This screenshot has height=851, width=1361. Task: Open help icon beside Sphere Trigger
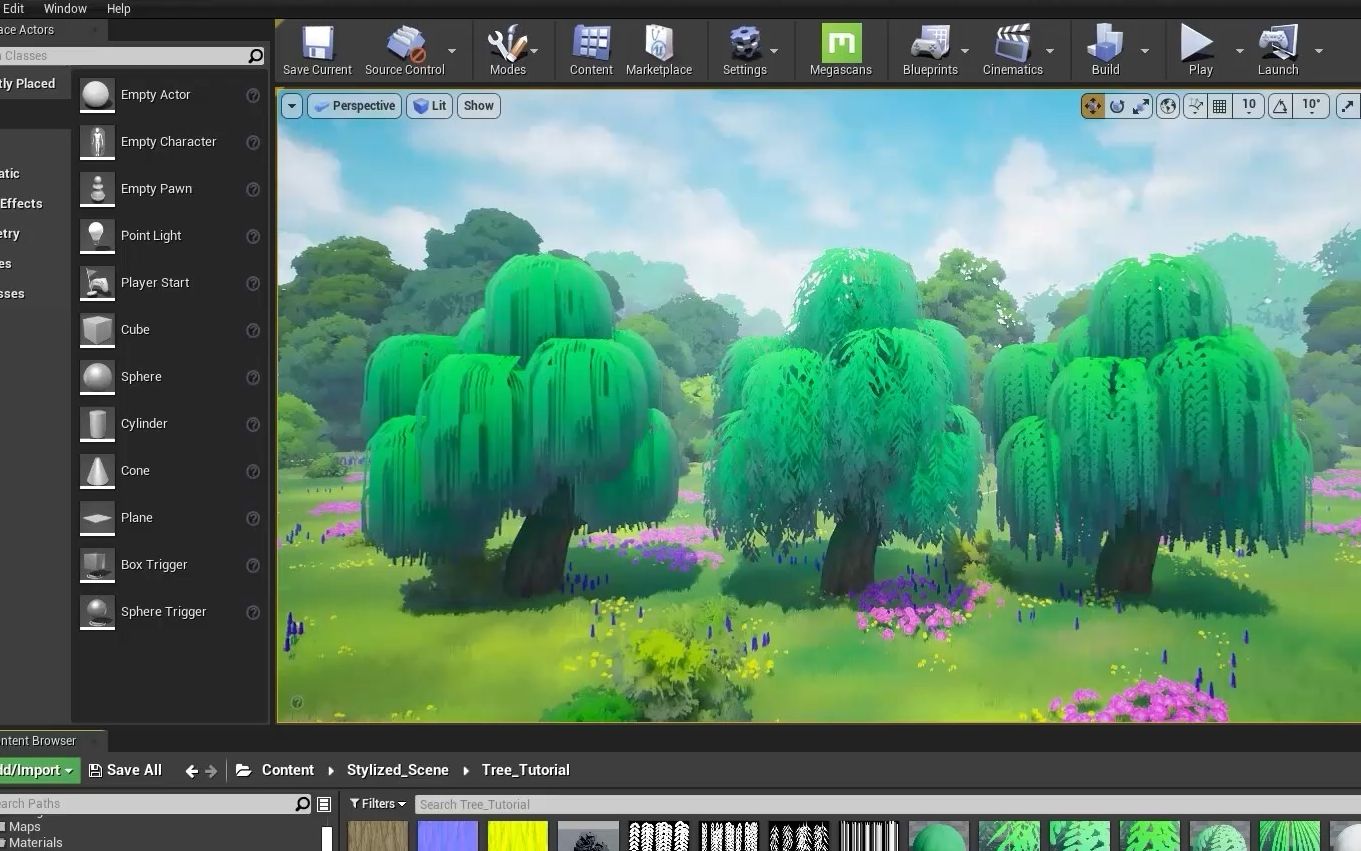click(x=253, y=613)
